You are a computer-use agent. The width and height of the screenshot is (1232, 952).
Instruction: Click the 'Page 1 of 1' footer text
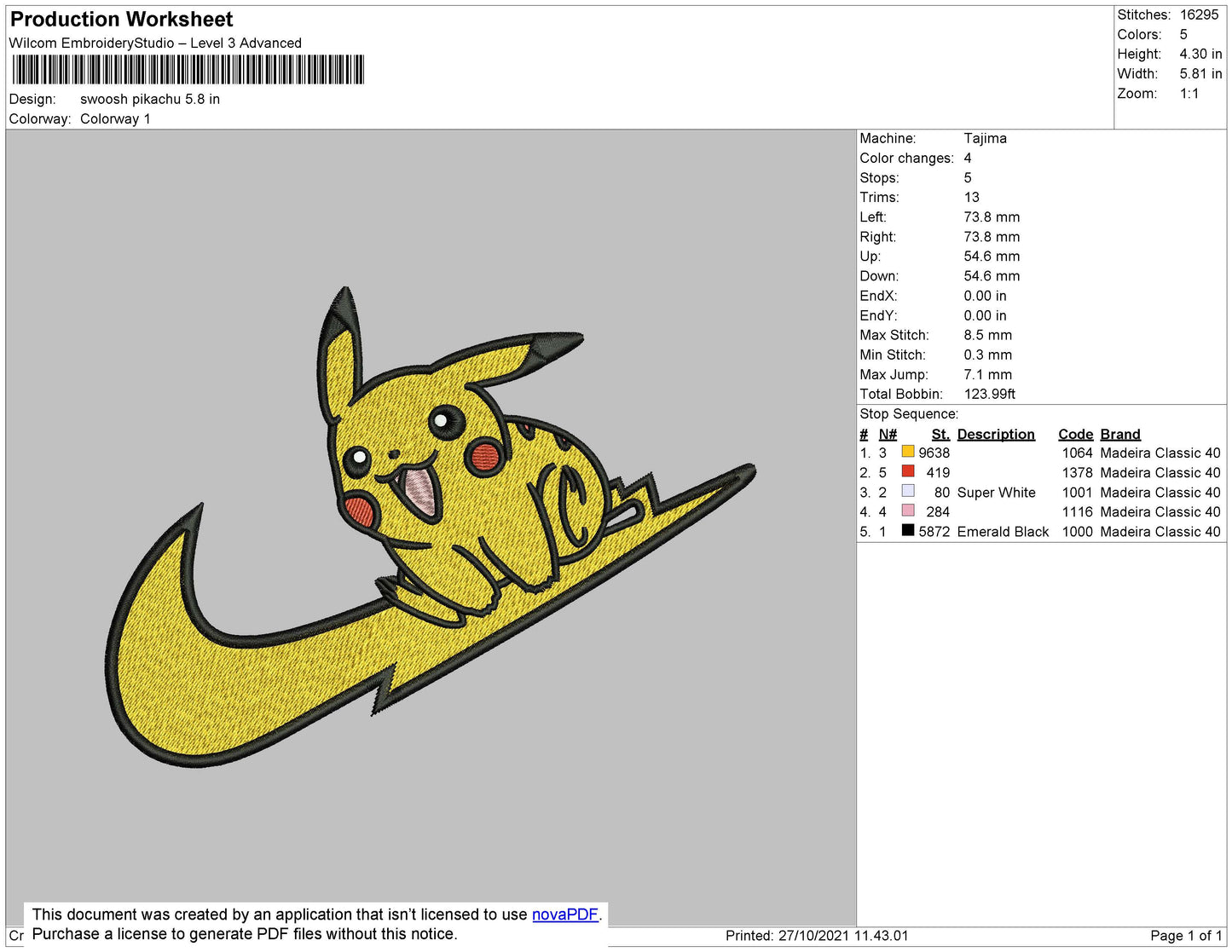[x=1185, y=936]
